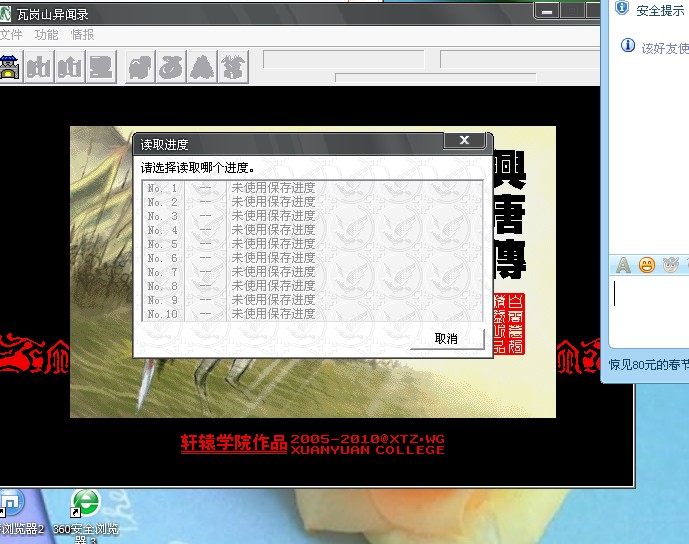
Task: Click the grayed mountain toolbar icon
Action: pos(203,67)
